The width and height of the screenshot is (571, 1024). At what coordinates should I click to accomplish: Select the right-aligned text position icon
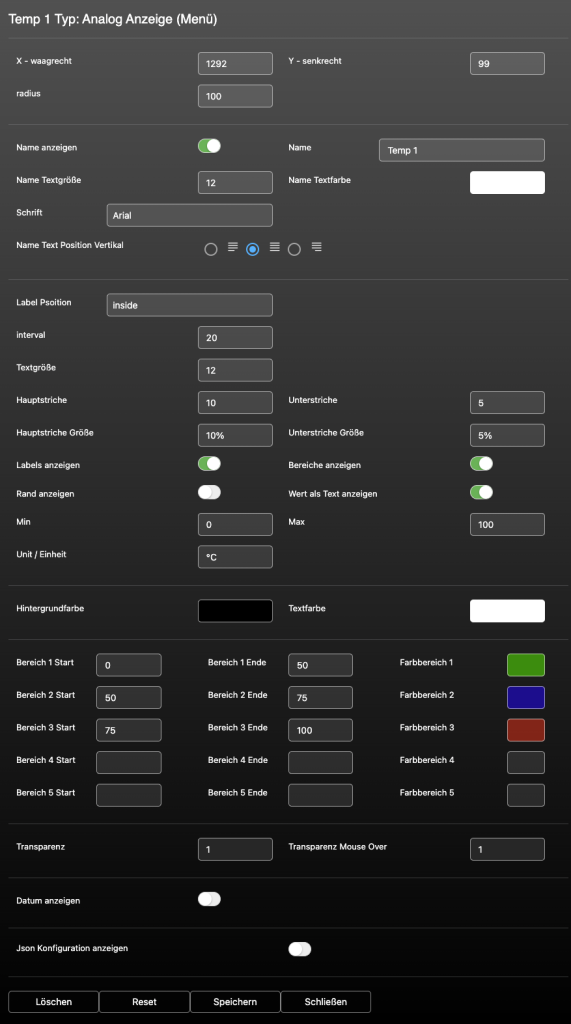point(316,247)
